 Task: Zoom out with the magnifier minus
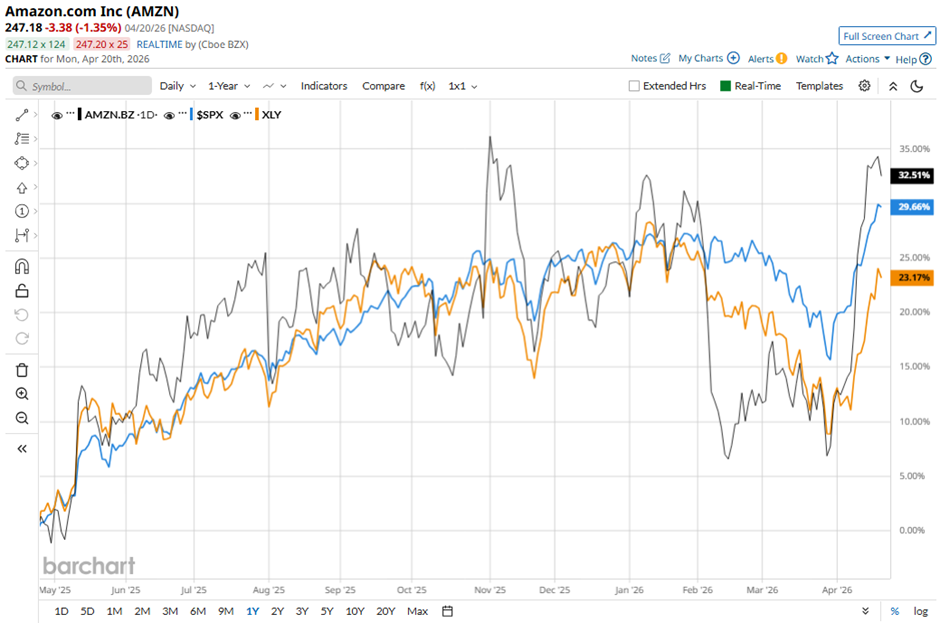point(22,418)
